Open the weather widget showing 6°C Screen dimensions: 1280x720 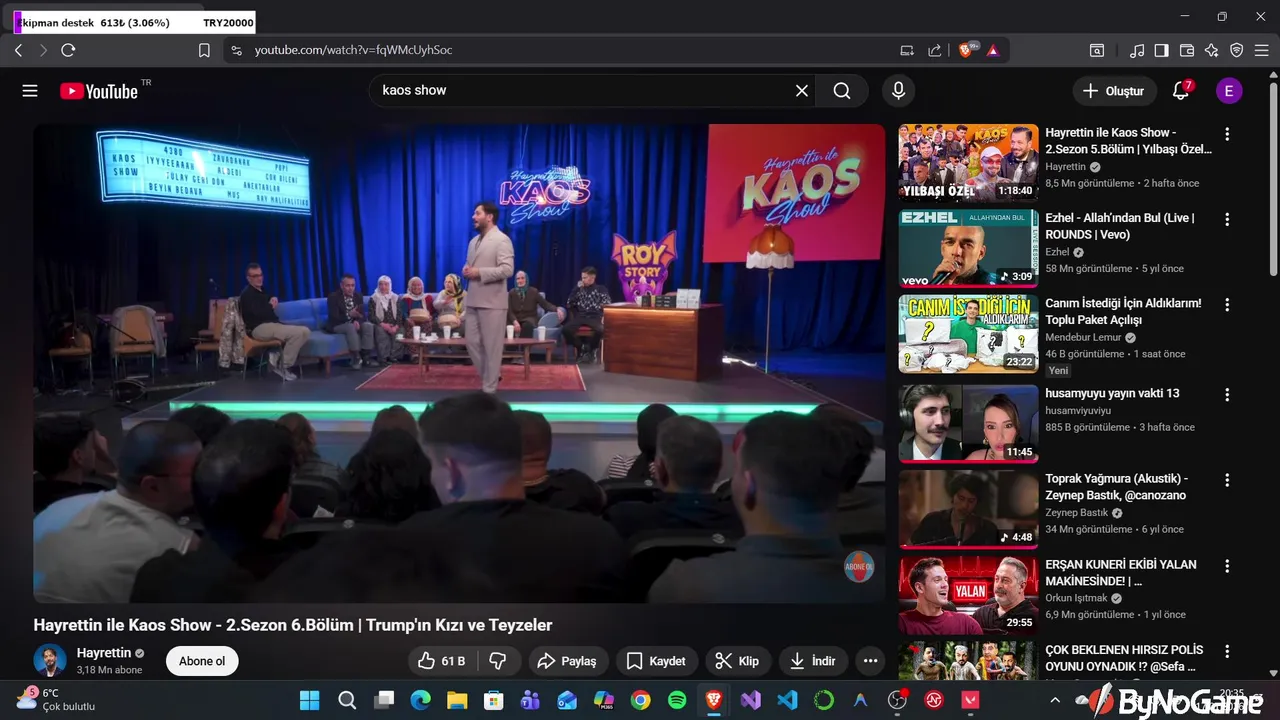pos(55,699)
